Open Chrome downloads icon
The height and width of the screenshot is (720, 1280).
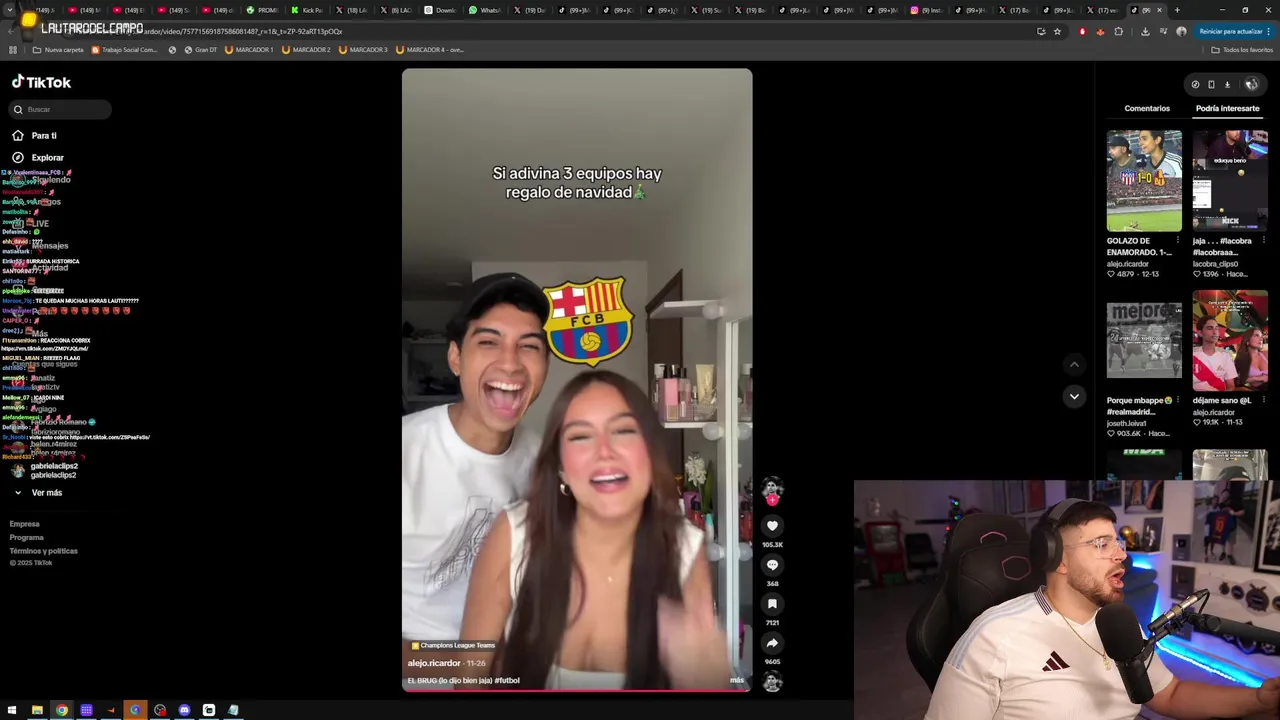point(1145,31)
